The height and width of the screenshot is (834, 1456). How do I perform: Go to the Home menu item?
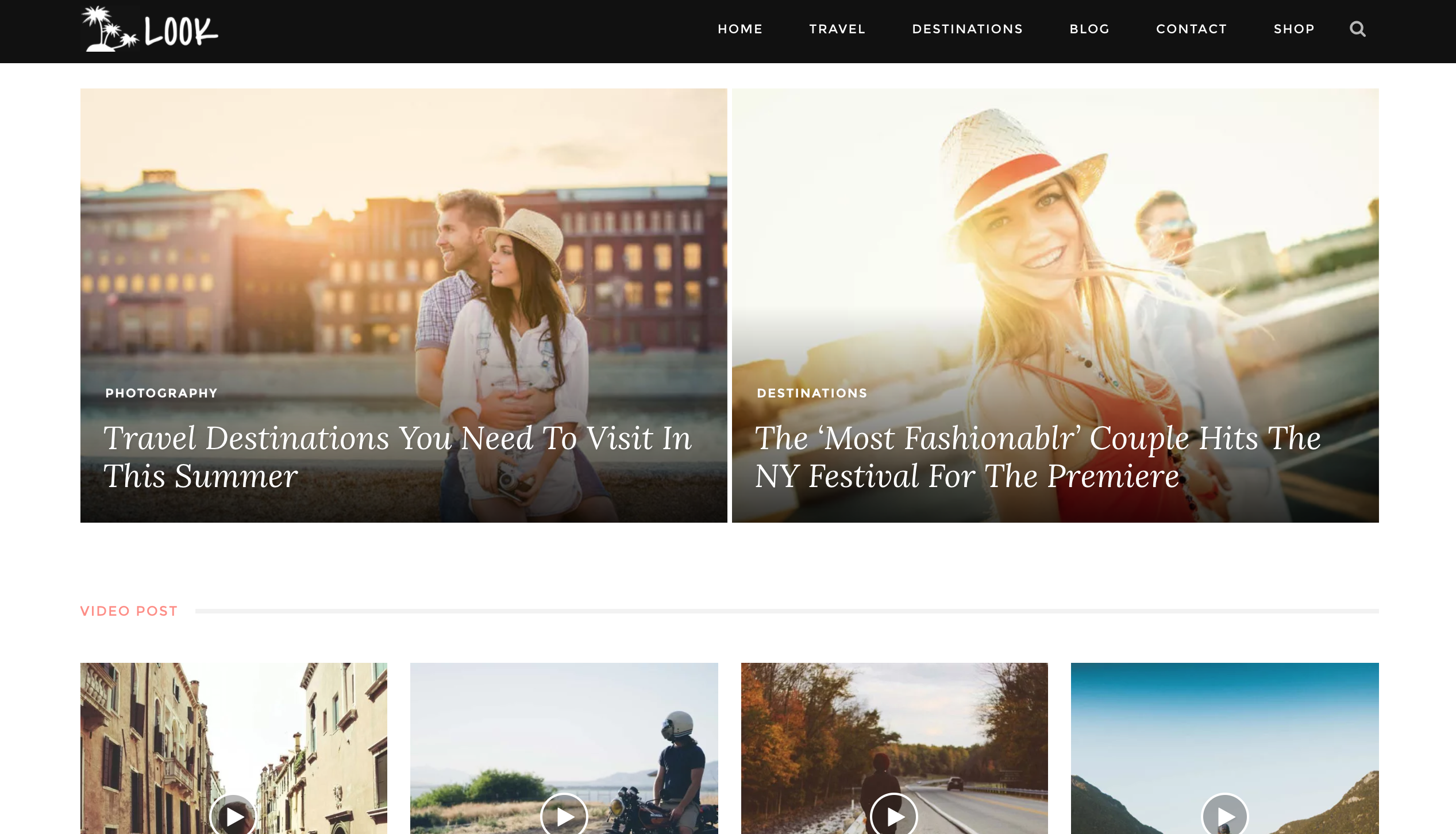[740, 29]
